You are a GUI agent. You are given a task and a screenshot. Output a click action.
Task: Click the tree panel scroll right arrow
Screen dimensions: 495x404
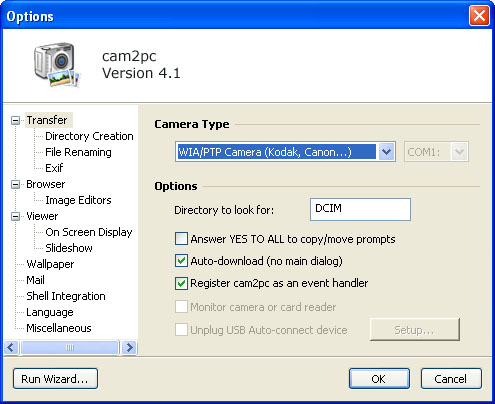coord(129,348)
